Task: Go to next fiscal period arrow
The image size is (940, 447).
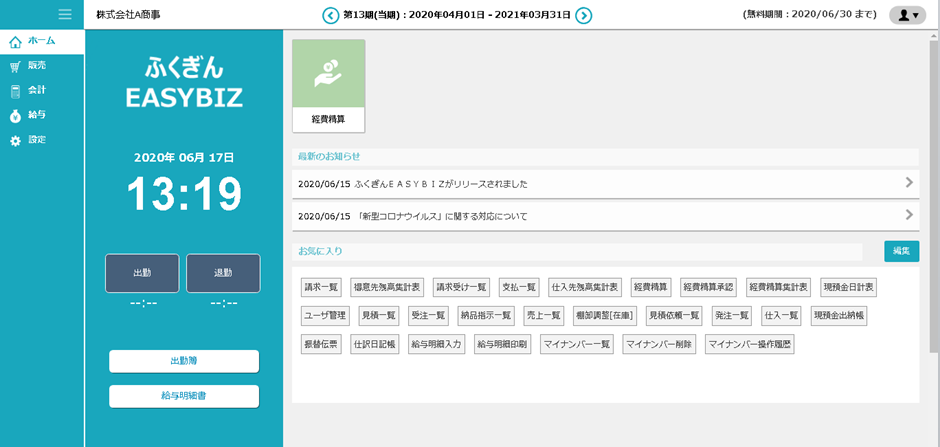Action: [x=584, y=15]
